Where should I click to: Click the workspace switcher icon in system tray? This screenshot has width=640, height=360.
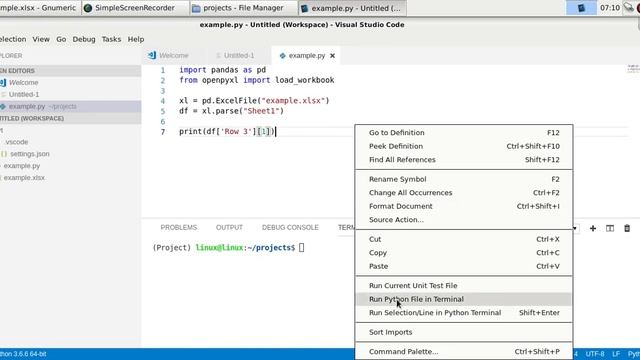581,8
